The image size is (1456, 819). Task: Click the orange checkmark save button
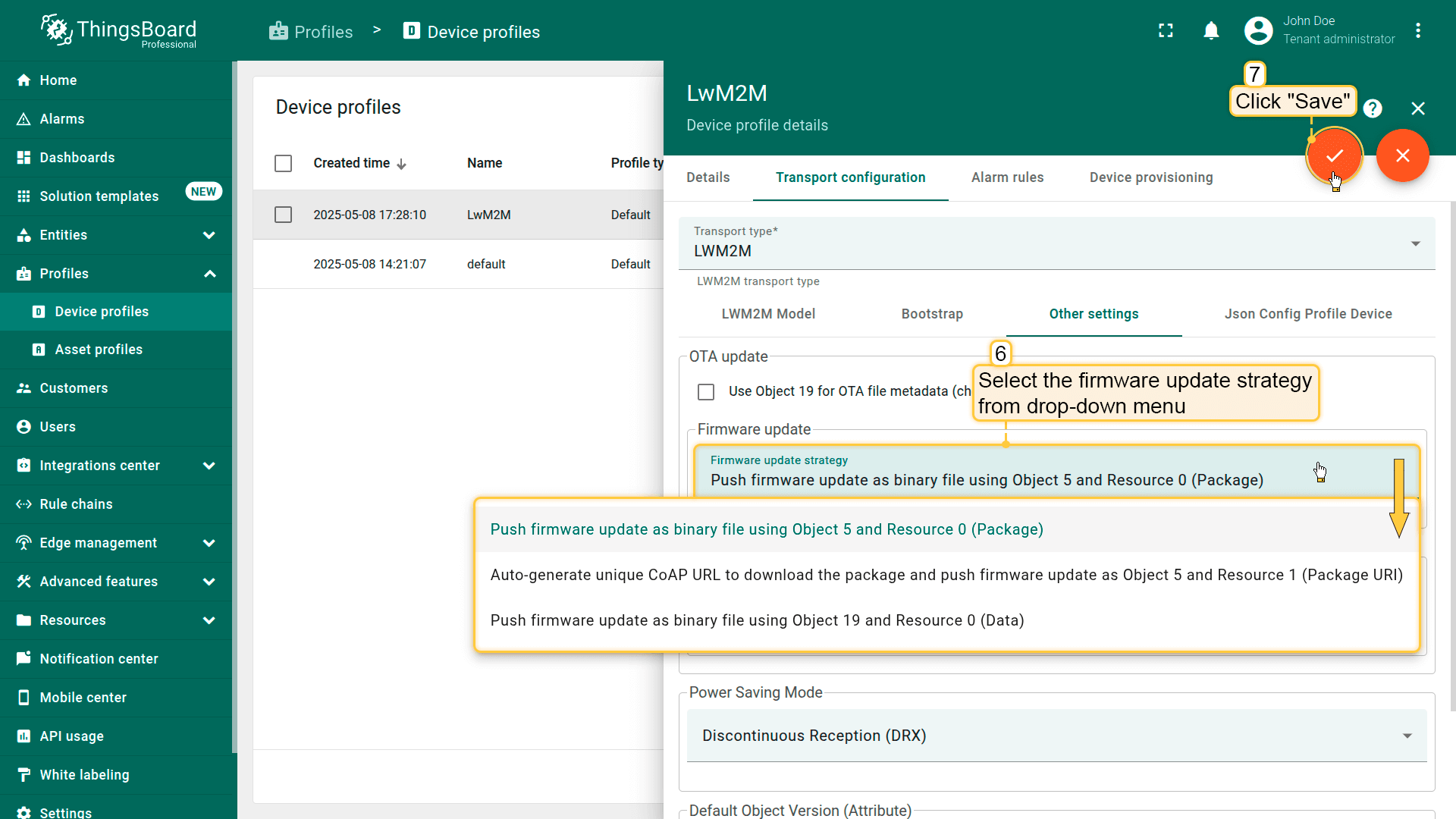pyautogui.click(x=1334, y=155)
